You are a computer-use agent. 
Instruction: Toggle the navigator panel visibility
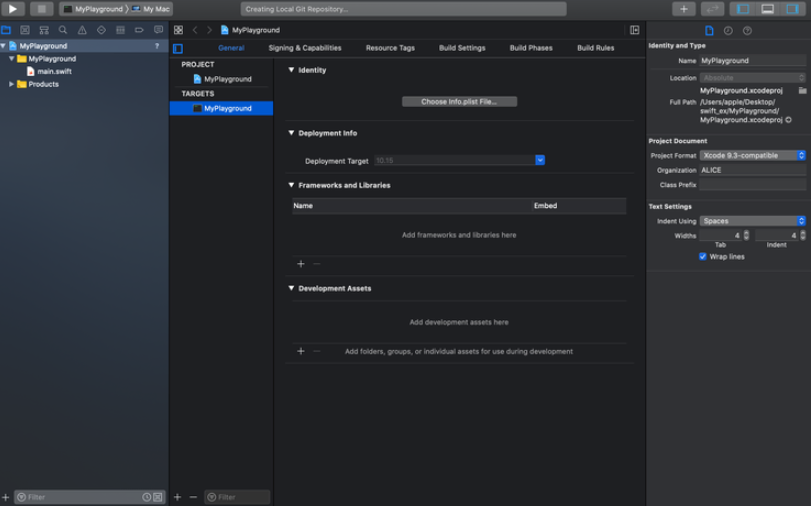(743, 9)
